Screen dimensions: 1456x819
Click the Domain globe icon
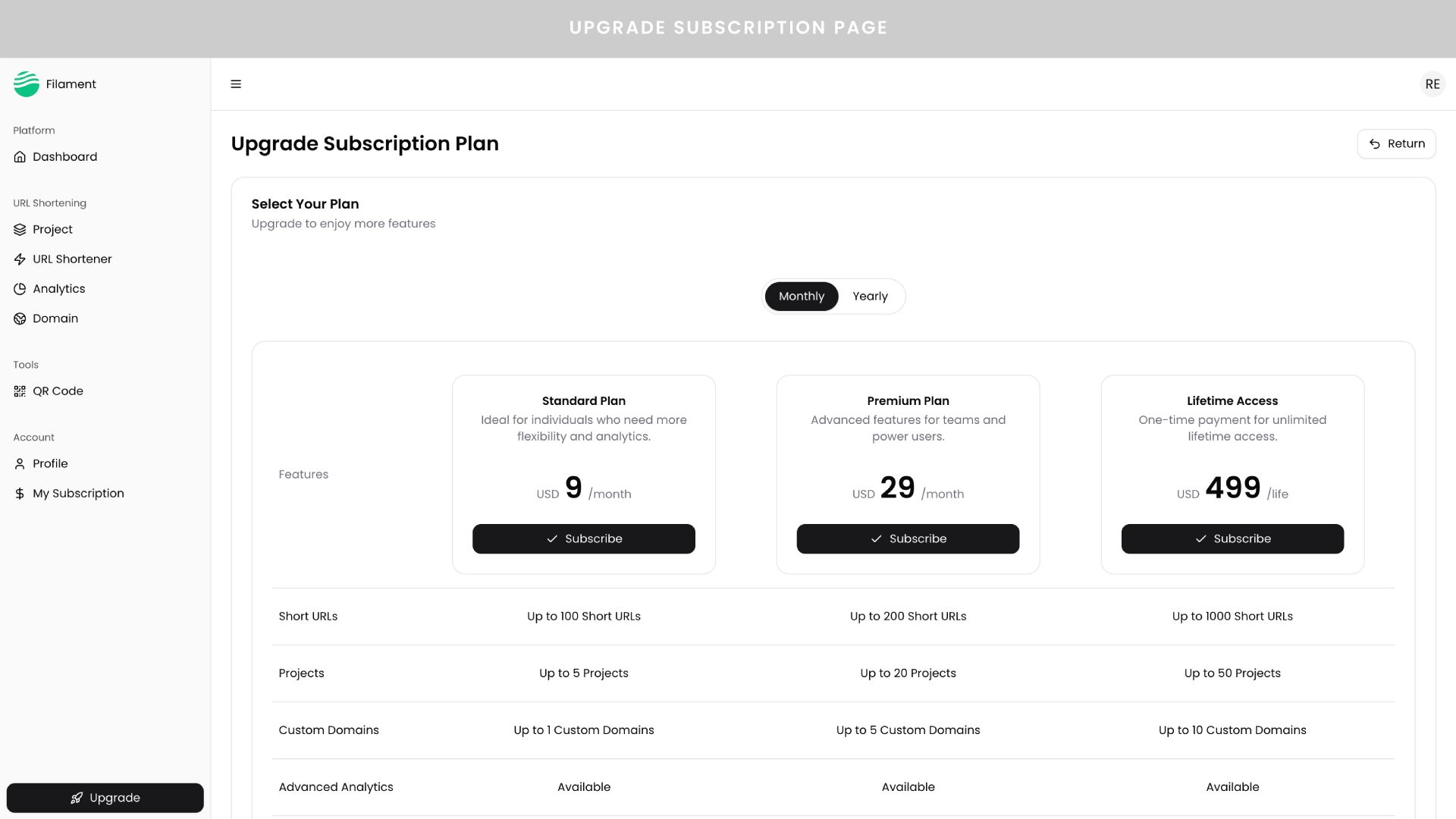coord(20,318)
